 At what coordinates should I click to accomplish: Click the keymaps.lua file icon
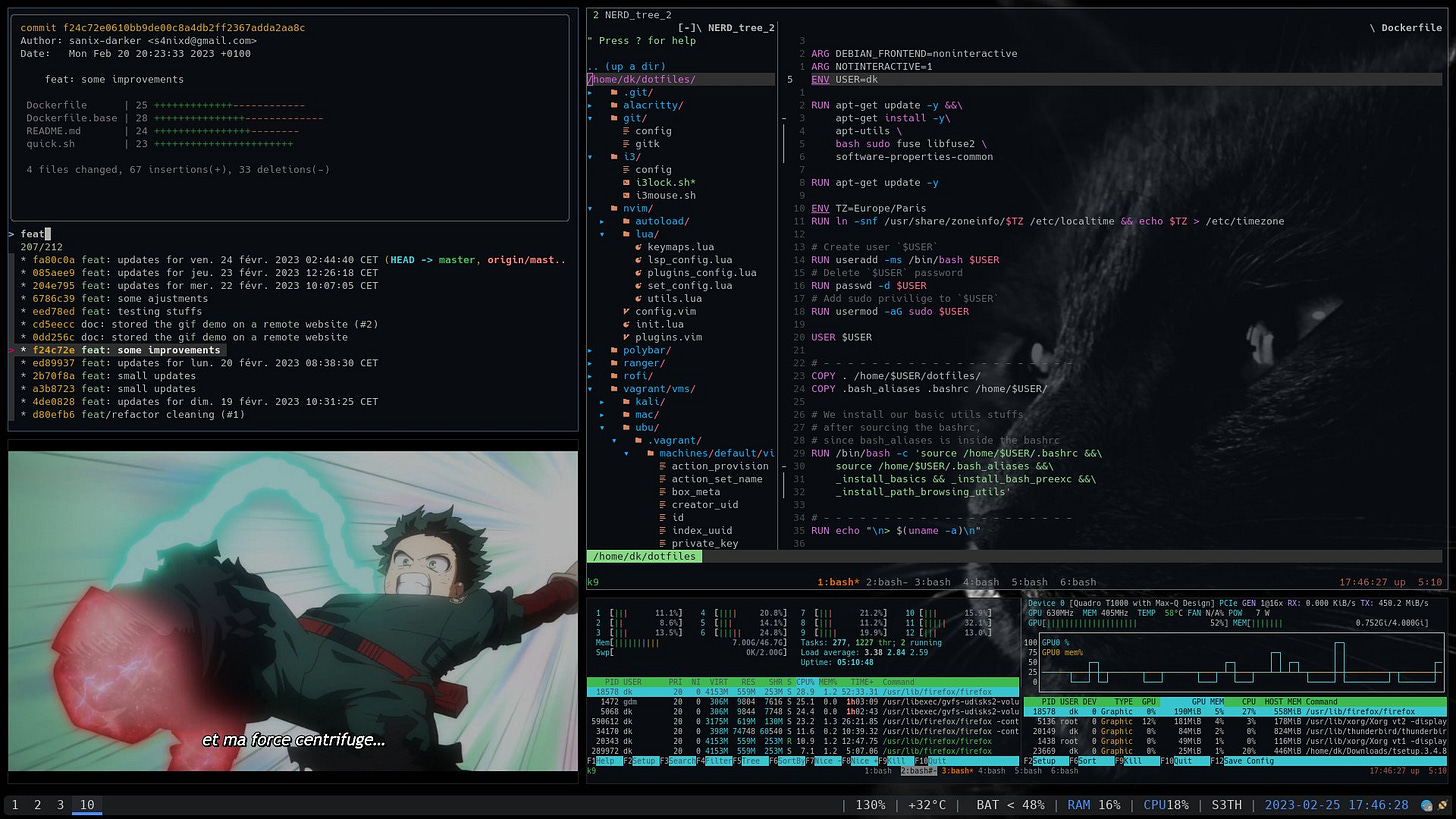(x=639, y=247)
